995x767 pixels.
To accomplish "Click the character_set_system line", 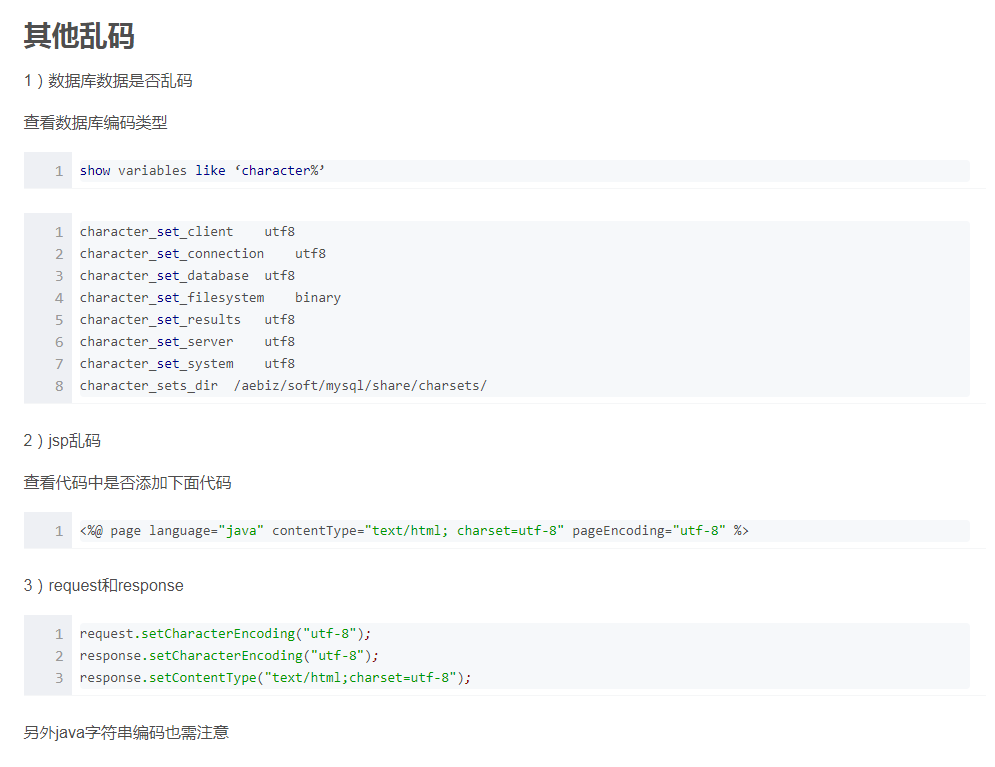I will tap(187, 364).
